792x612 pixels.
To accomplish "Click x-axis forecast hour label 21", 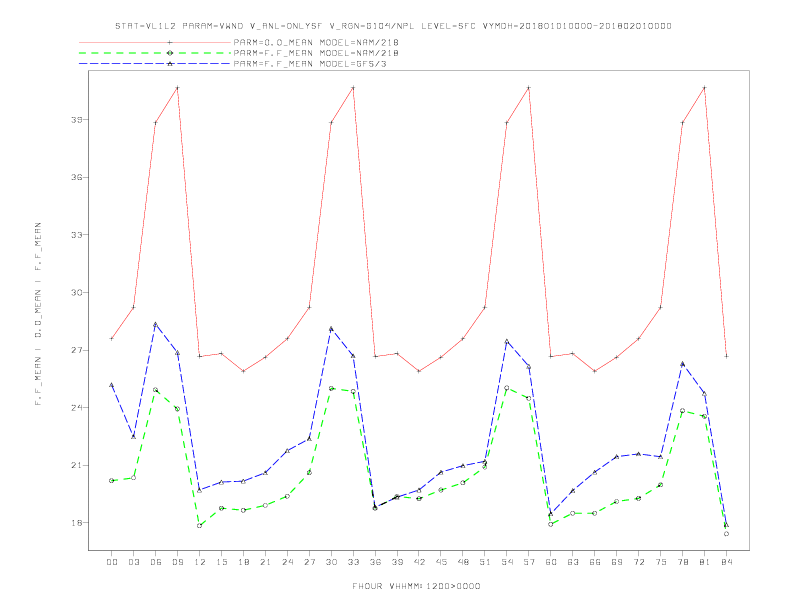I will 265,562.
